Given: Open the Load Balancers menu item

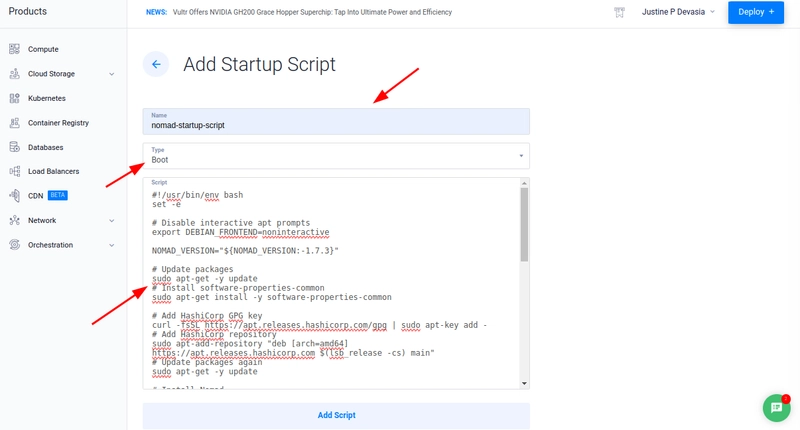Looking at the screenshot, I should [54, 171].
